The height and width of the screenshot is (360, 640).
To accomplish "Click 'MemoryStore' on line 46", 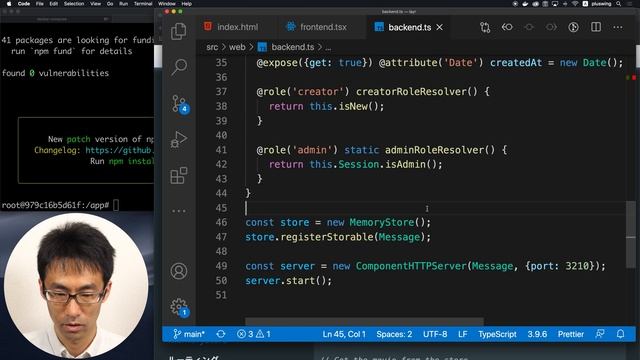I will (382, 222).
